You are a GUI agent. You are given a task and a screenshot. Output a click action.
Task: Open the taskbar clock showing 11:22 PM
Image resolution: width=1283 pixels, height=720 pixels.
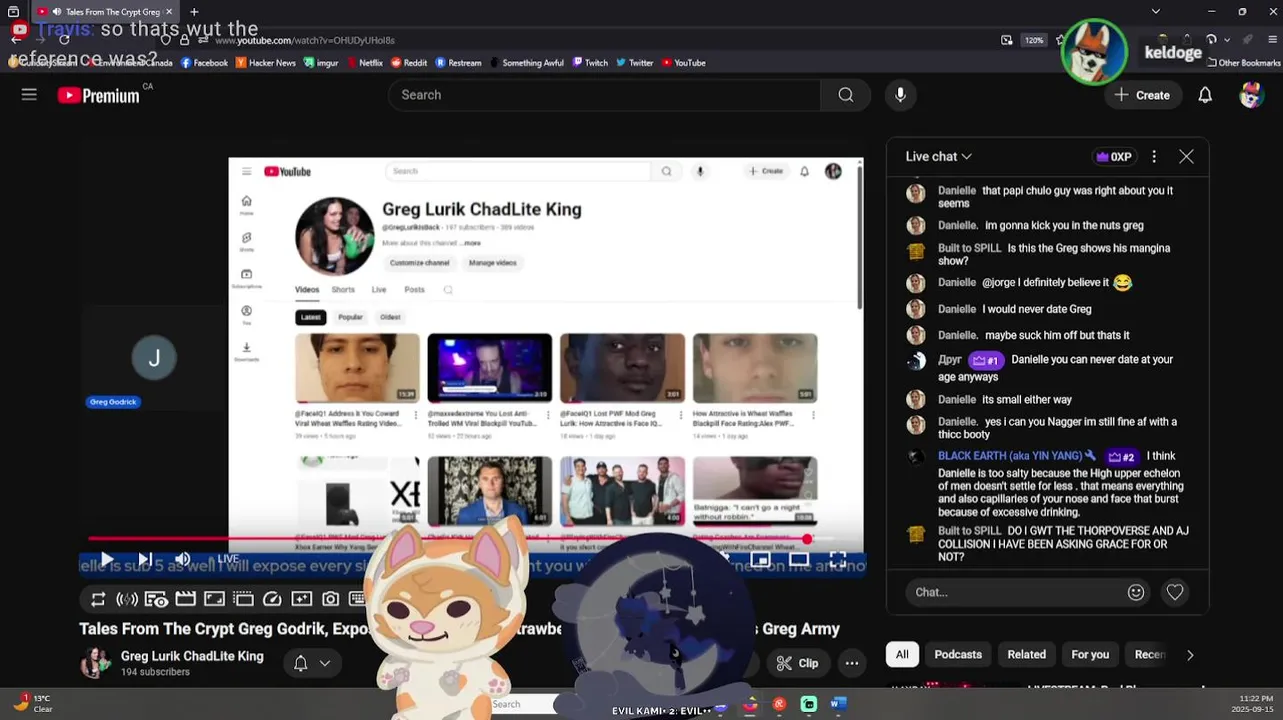[x=1255, y=703]
